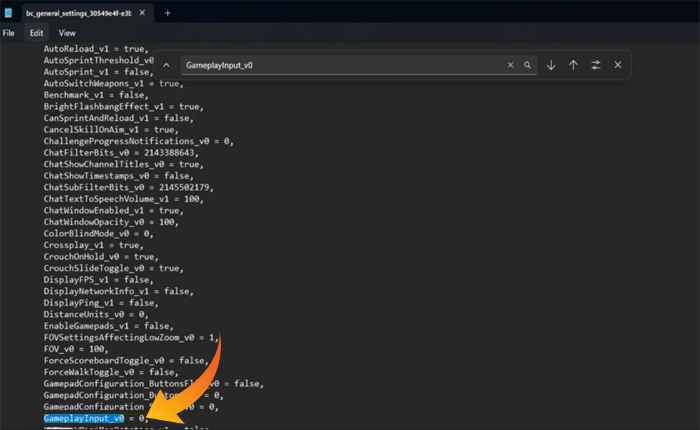The image size is (700, 430).
Task: Click the search magnifier icon in find bar
Action: [527, 65]
